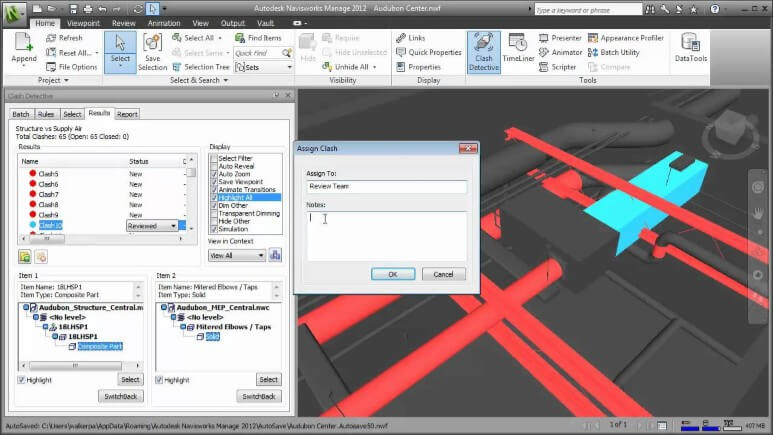The width and height of the screenshot is (773, 435).
Task: Open the Select All dropdown arrow
Action: pyautogui.click(x=220, y=38)
